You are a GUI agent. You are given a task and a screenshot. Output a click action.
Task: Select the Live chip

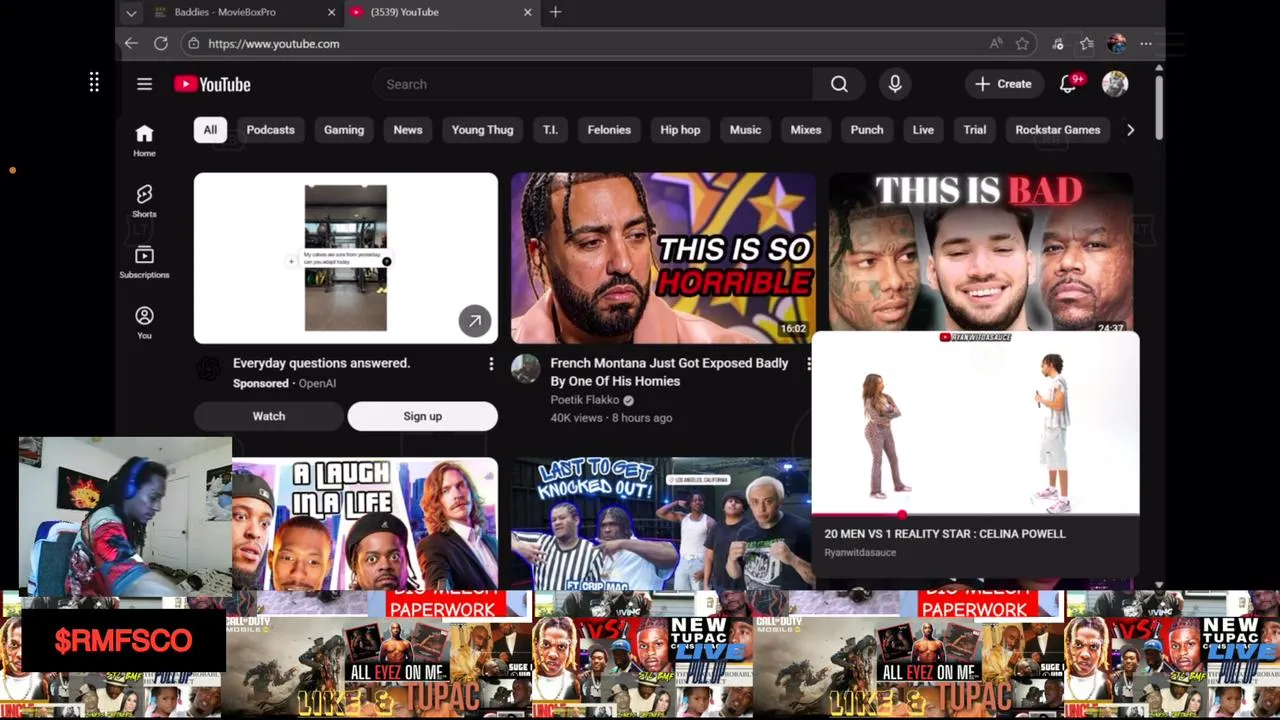click(923, 130)
